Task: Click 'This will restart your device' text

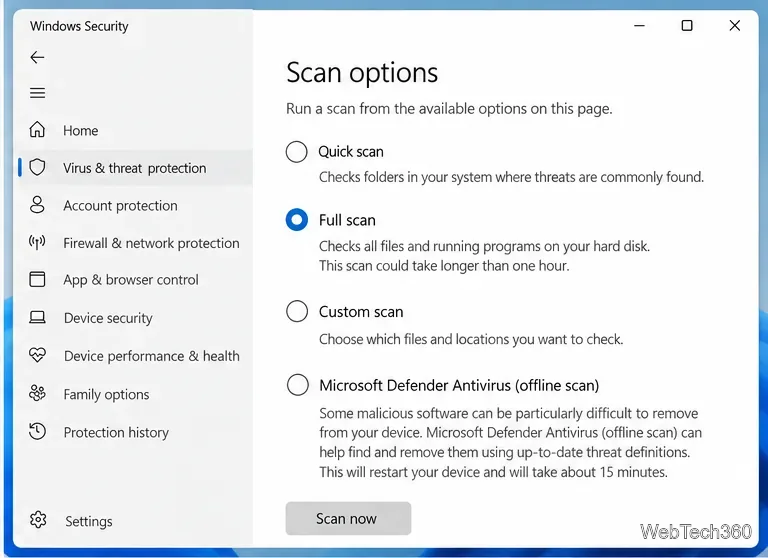Action: click(x=494, y=472)
